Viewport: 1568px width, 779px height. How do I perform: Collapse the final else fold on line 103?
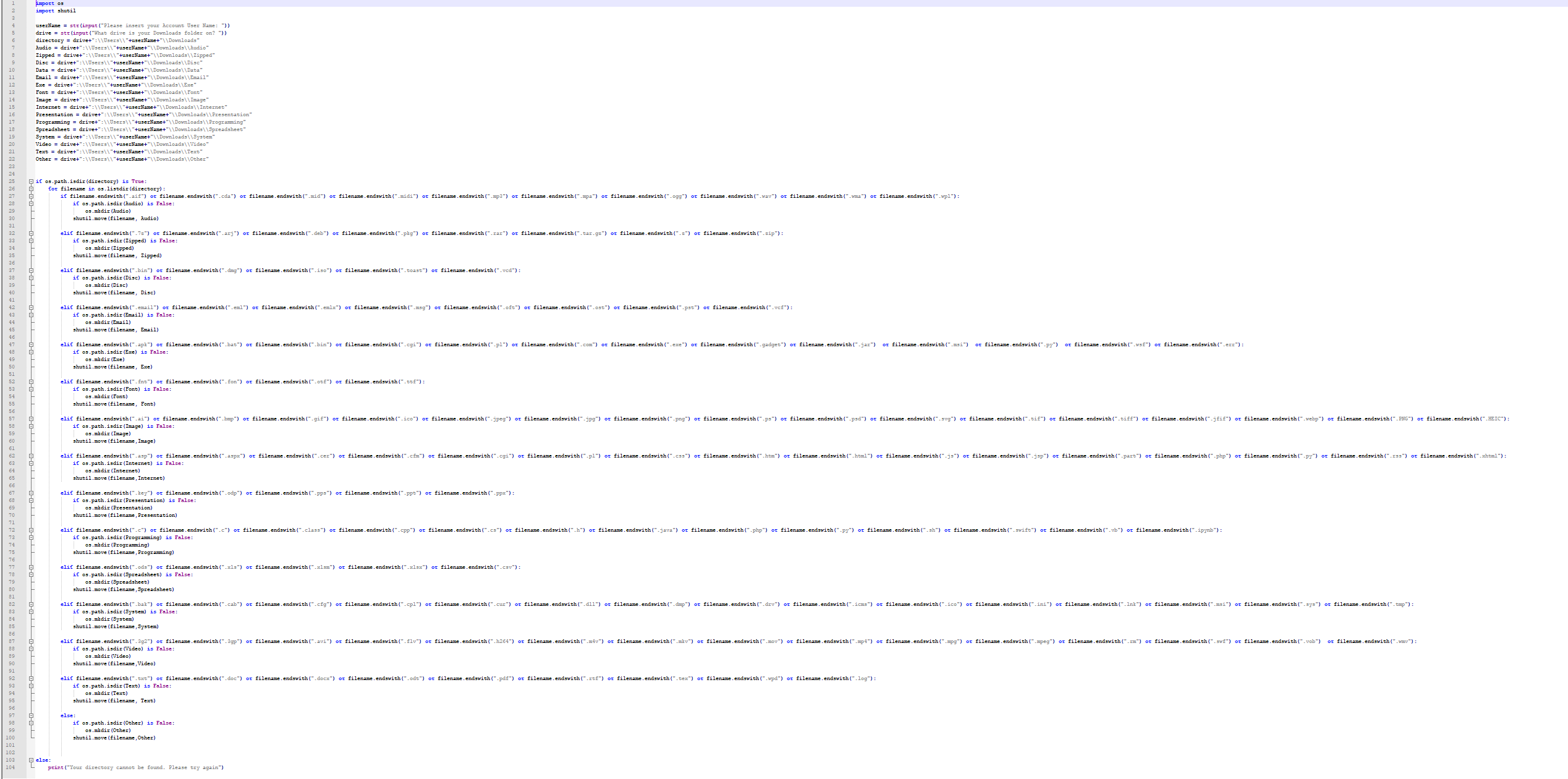(31, 760)
